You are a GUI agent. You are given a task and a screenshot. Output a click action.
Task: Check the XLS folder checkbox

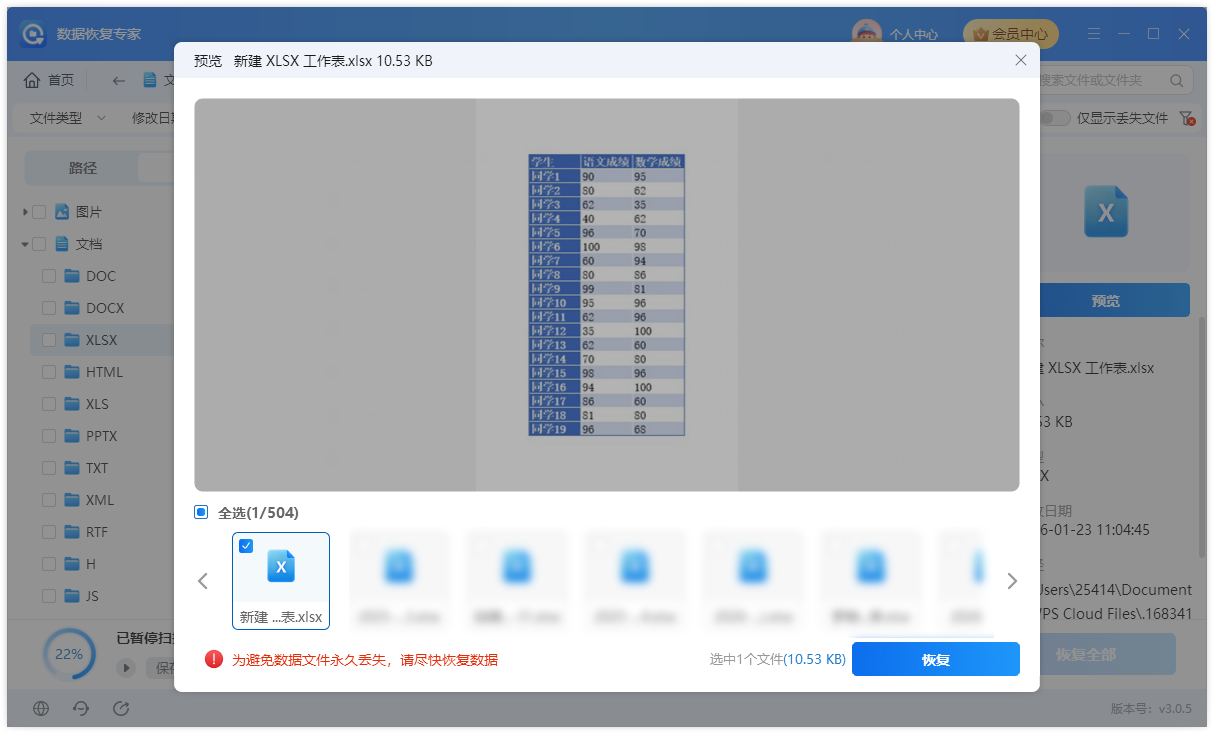coord(49,404)
